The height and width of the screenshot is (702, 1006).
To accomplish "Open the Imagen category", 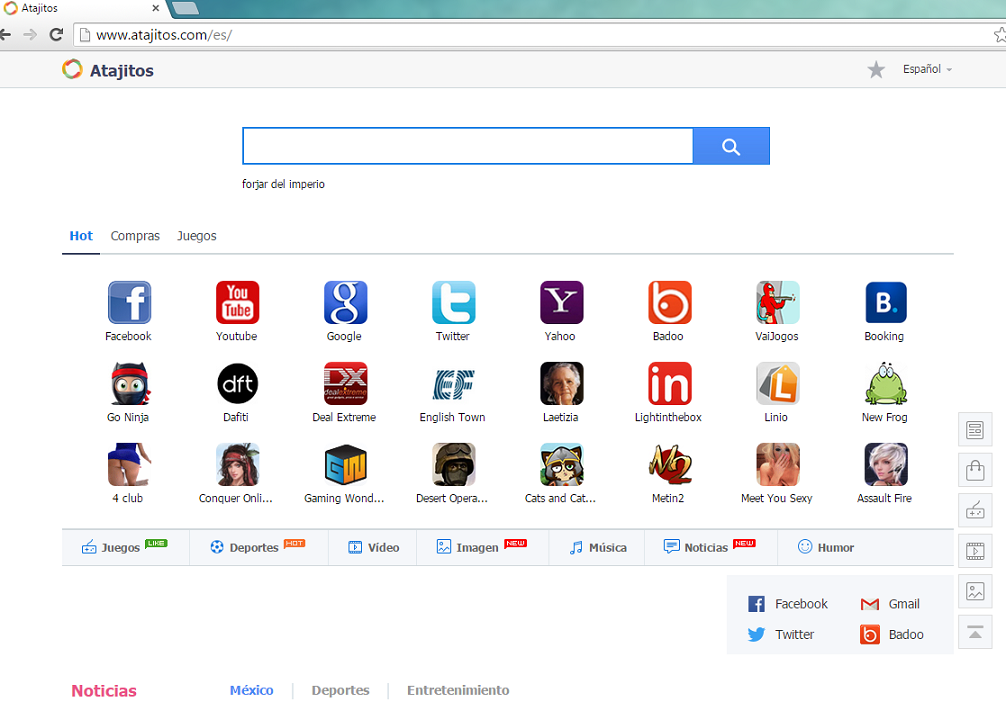I will point(482,547).
